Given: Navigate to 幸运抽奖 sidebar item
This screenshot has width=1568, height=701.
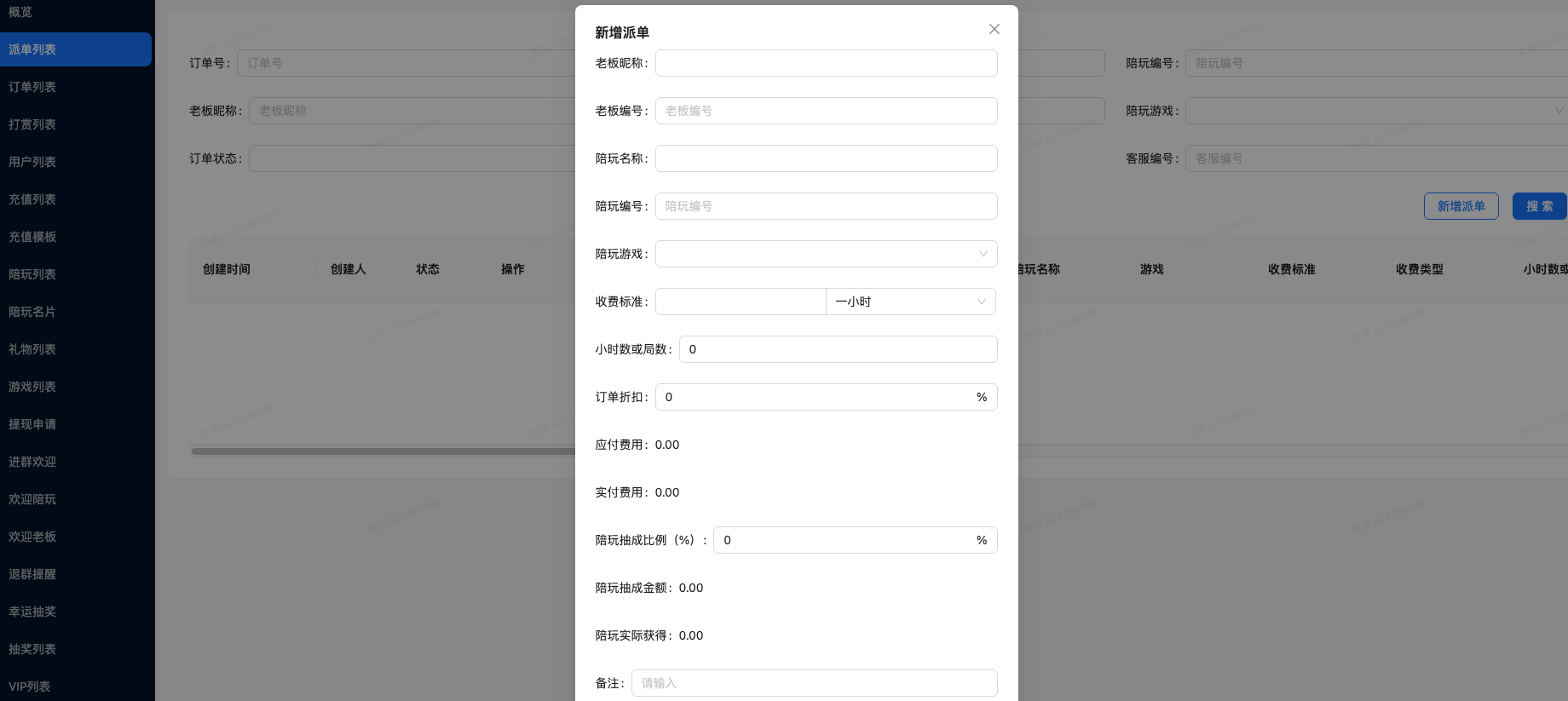Looking at the screenshot, I should (32, 612).
